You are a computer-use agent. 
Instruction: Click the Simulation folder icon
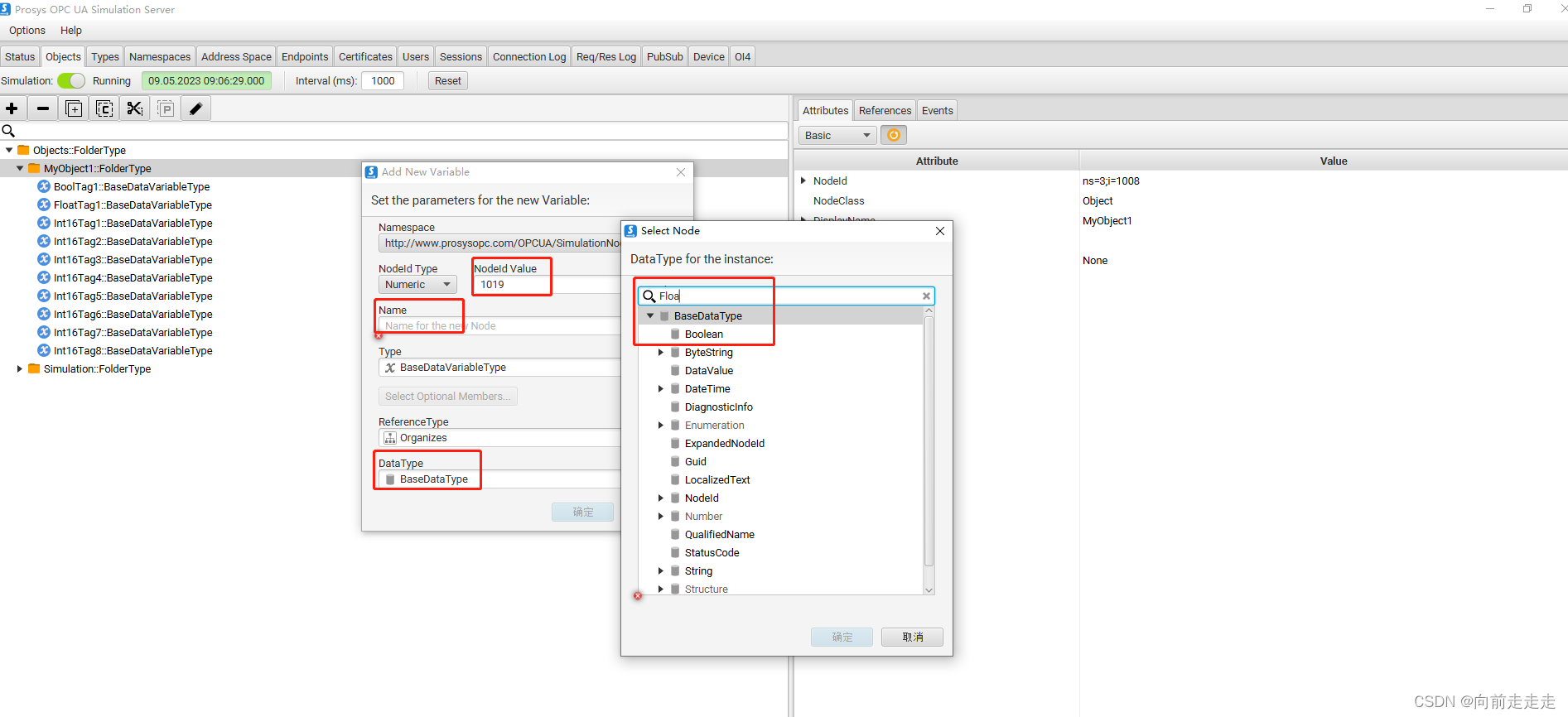click(x=34, y=368)
